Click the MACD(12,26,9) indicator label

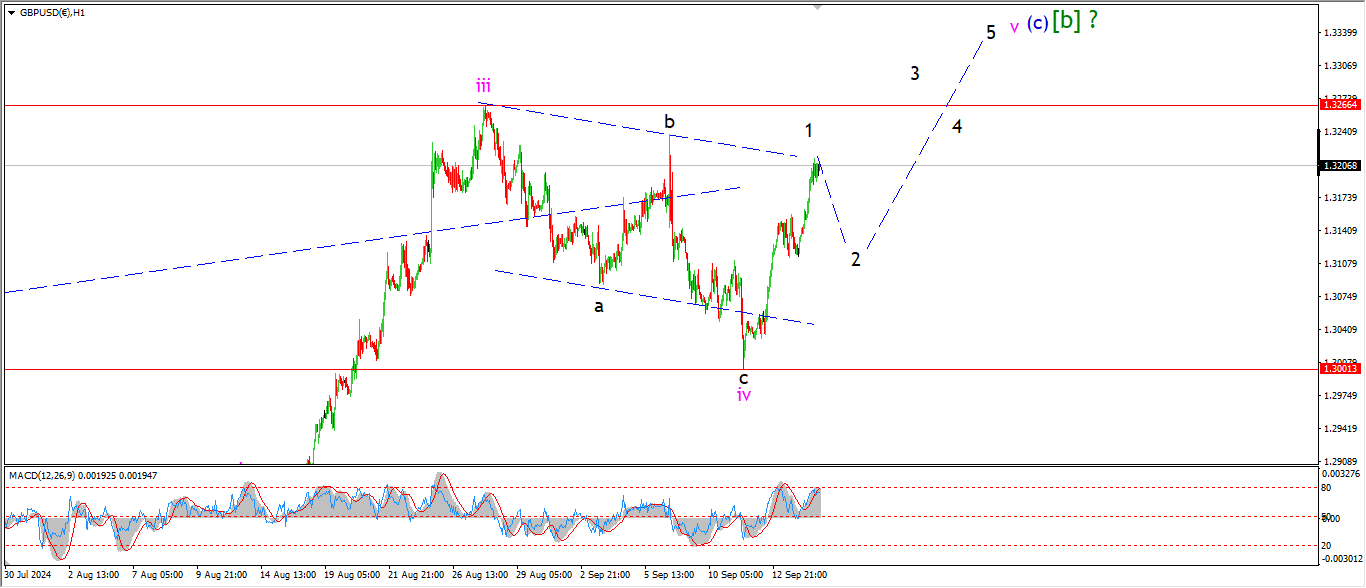46,475
